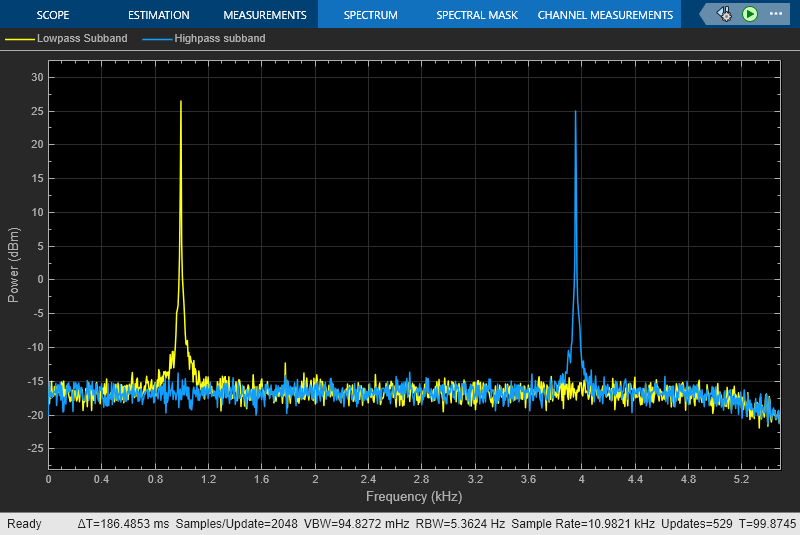Click the ΔT=186.4853 ms status entry
Image resolution: width=800 pixels, height=535 pixels.
(123, 524)
